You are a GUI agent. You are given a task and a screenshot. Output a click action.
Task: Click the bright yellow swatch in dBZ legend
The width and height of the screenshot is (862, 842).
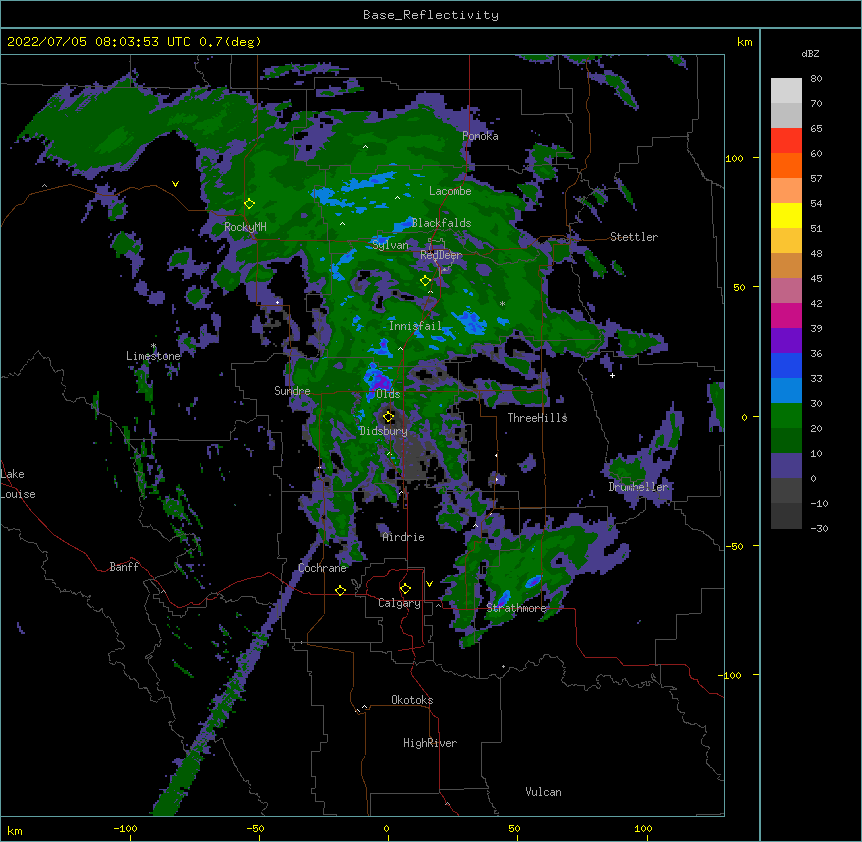coord(786,215)
